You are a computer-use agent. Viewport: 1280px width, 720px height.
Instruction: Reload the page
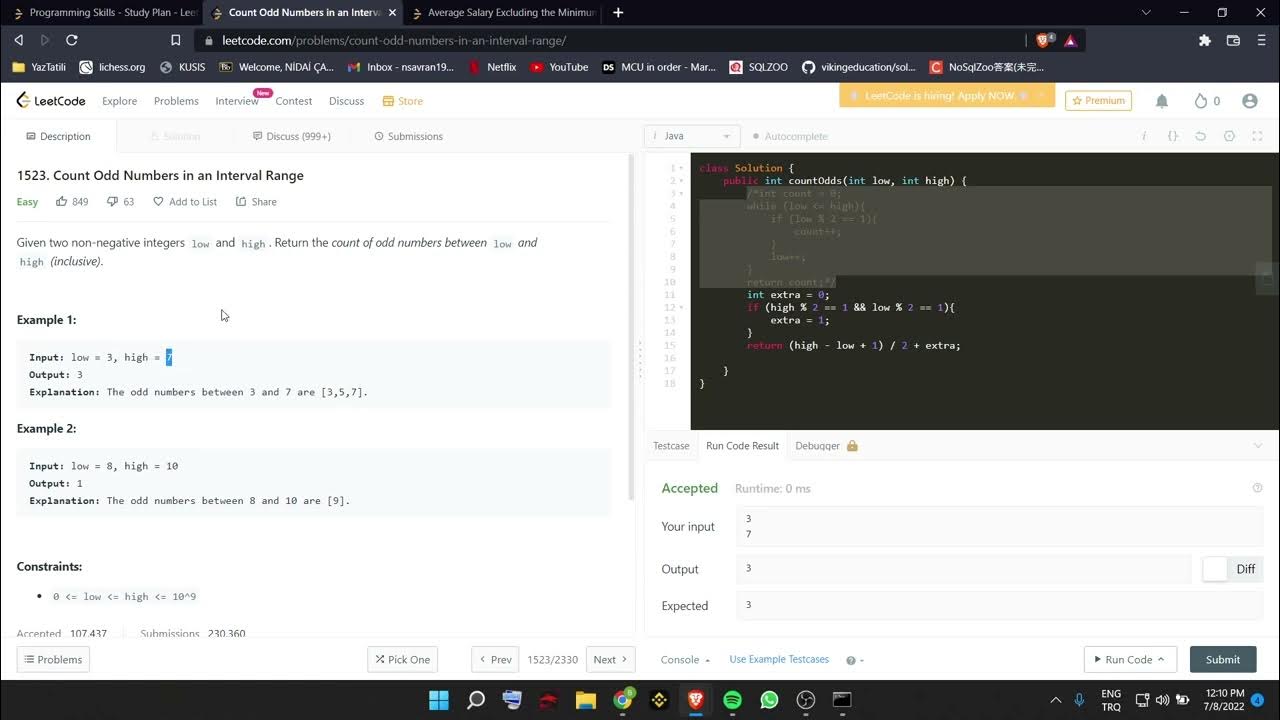pos(72,40)
